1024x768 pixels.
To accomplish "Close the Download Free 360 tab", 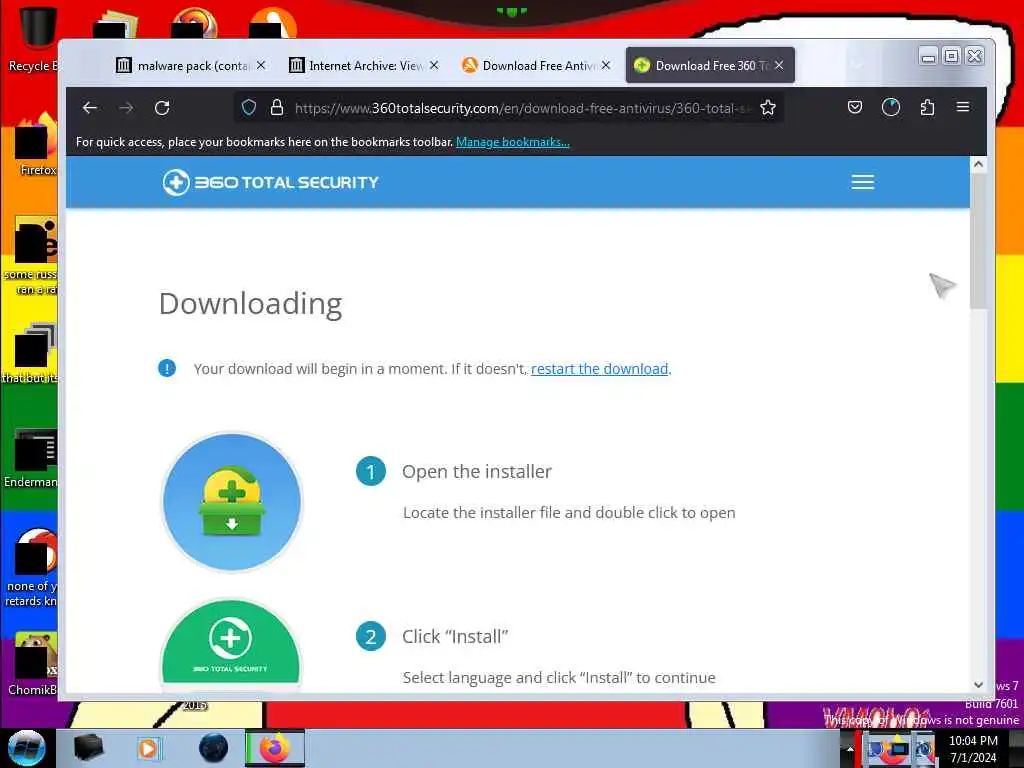I will [779, 65].
